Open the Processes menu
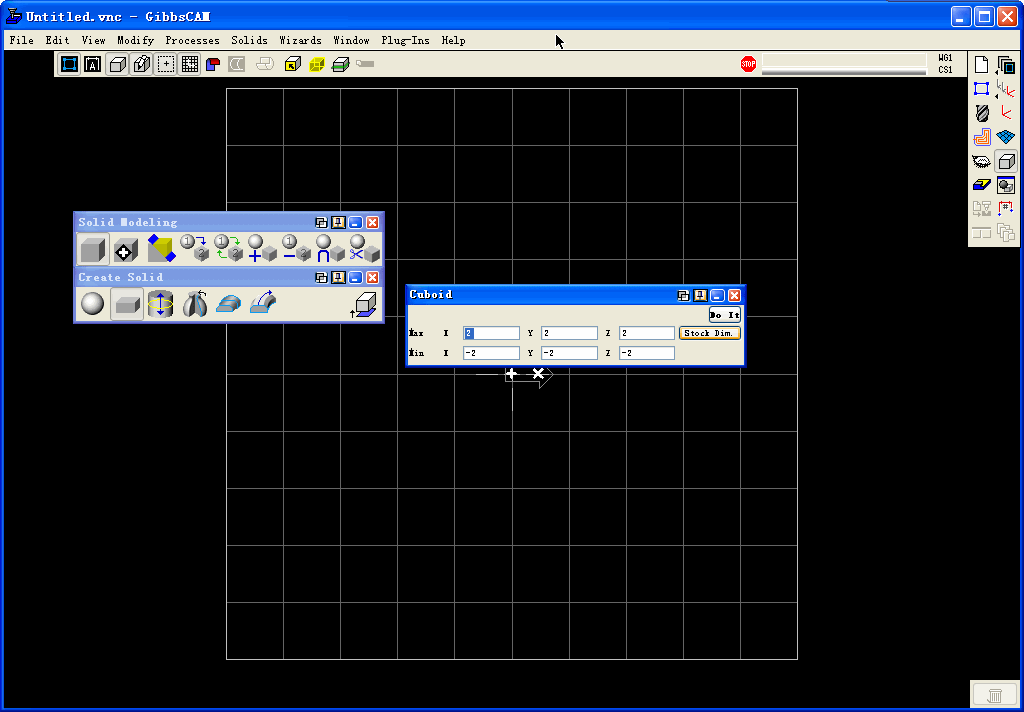 192,40
